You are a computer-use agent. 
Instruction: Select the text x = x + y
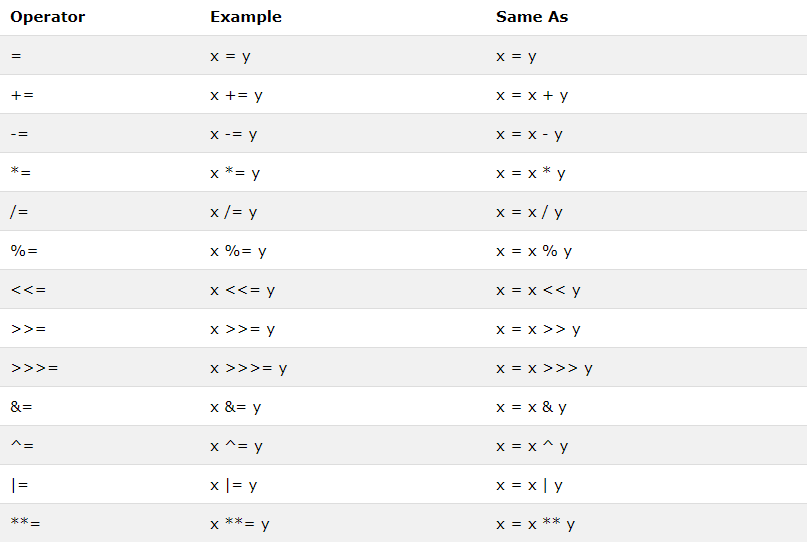(x=532, y=96)
